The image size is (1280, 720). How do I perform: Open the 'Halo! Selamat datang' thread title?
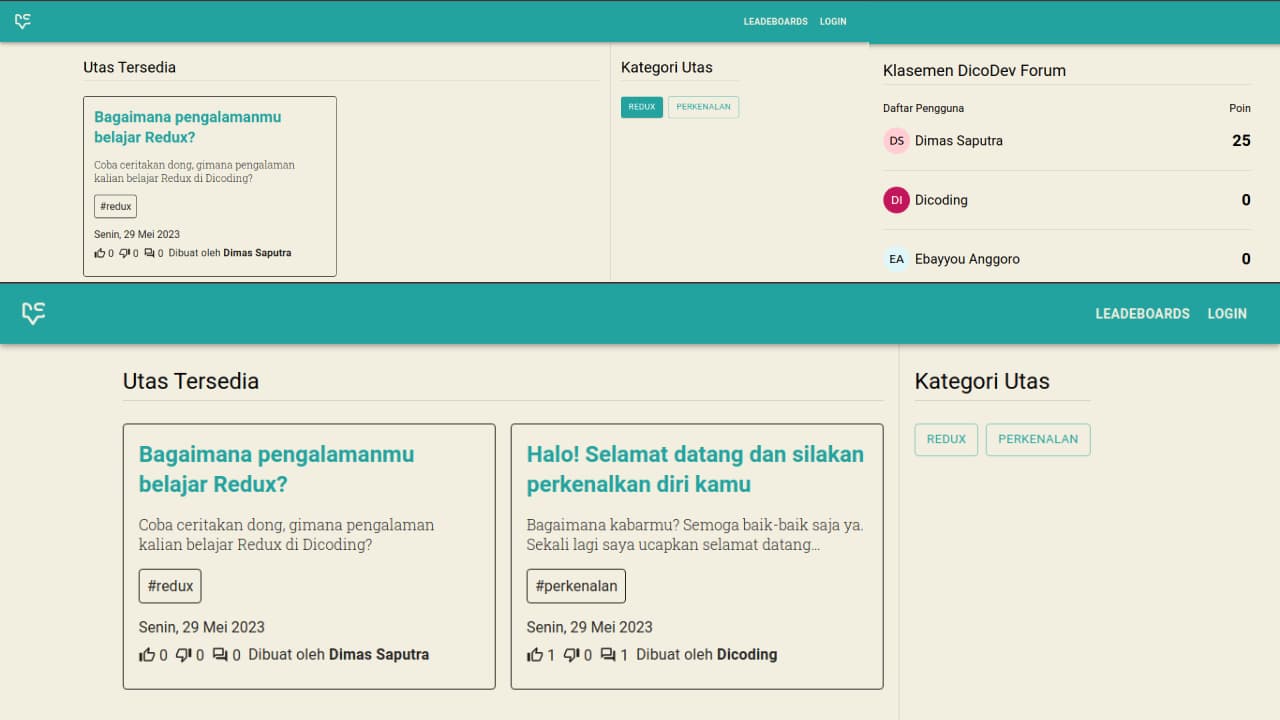(695, 469)
